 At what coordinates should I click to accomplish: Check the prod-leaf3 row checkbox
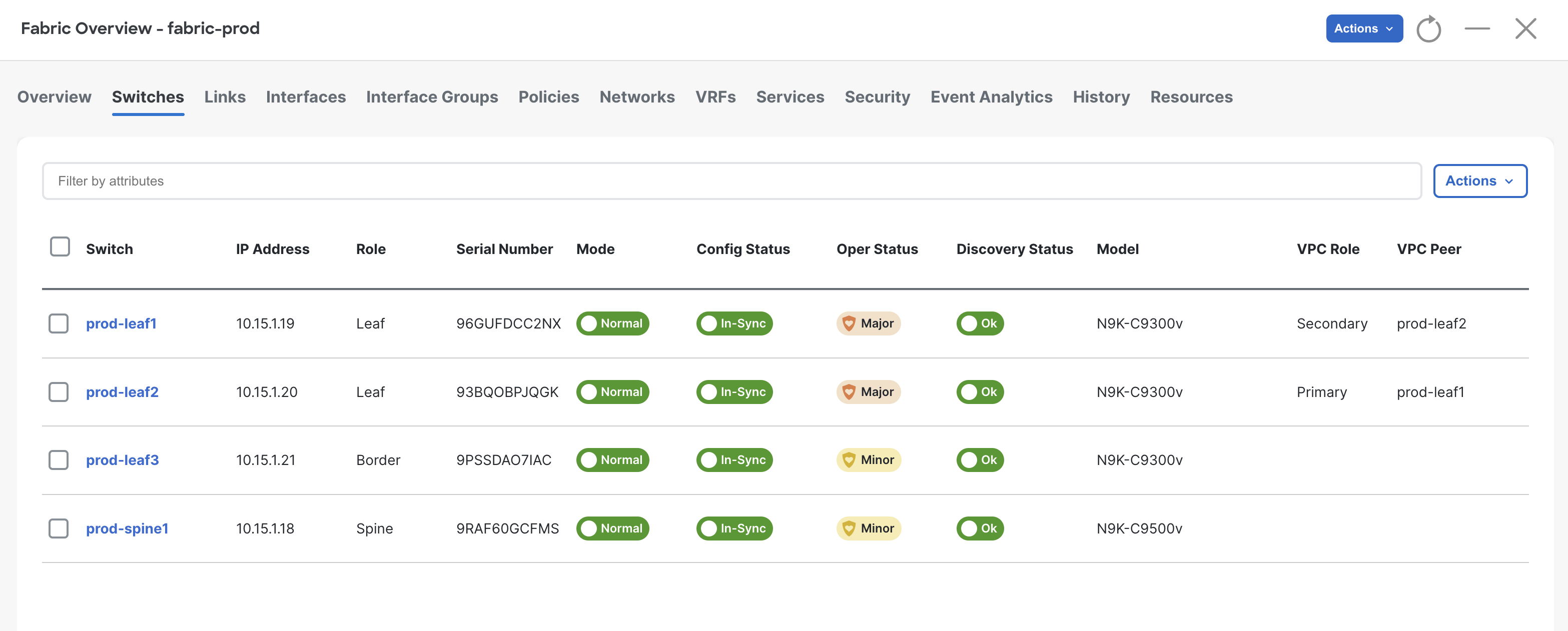(59, 460)
